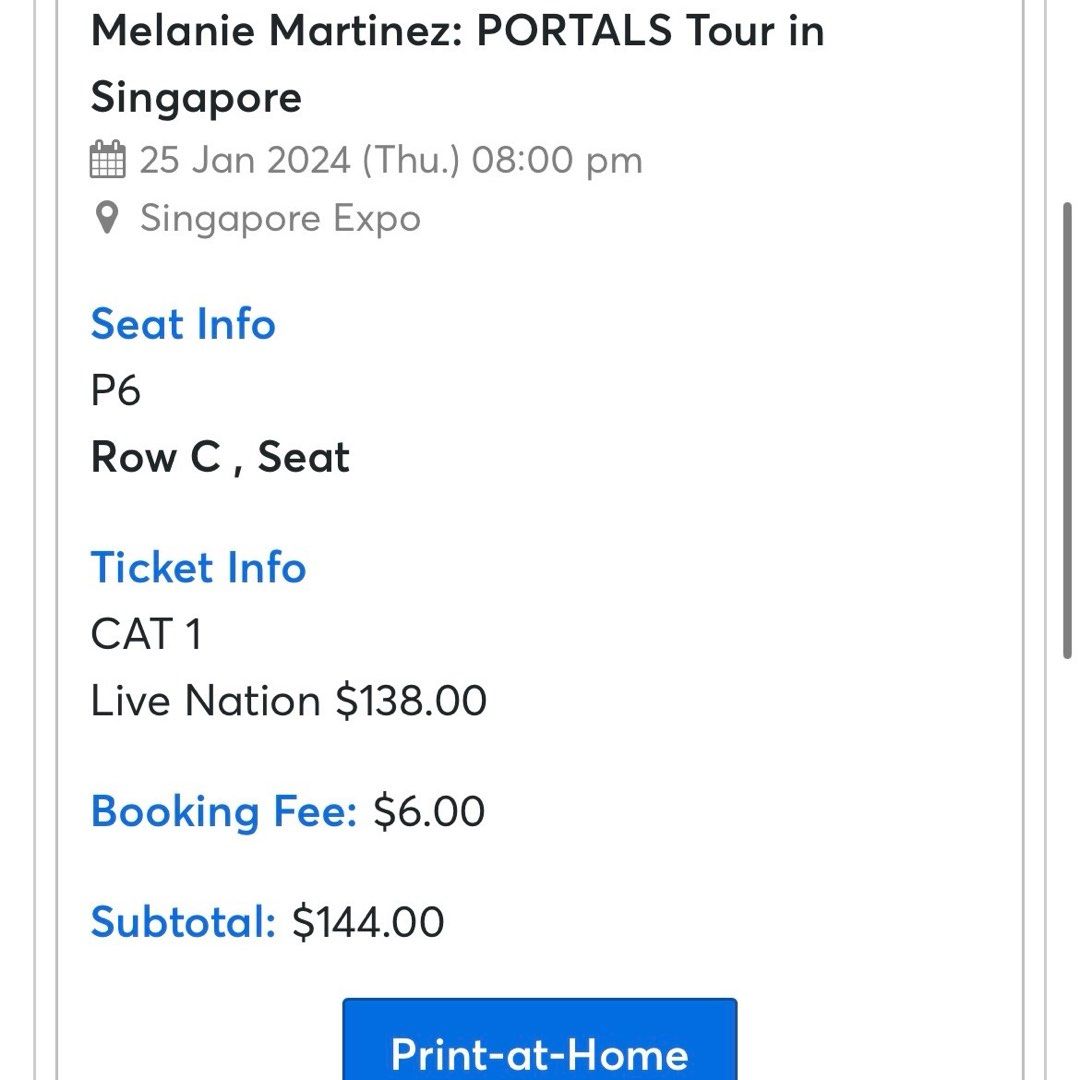Select the Singapore Expo venue text
This screenshot has height=1080, width=1080.
tap(280, 218)
